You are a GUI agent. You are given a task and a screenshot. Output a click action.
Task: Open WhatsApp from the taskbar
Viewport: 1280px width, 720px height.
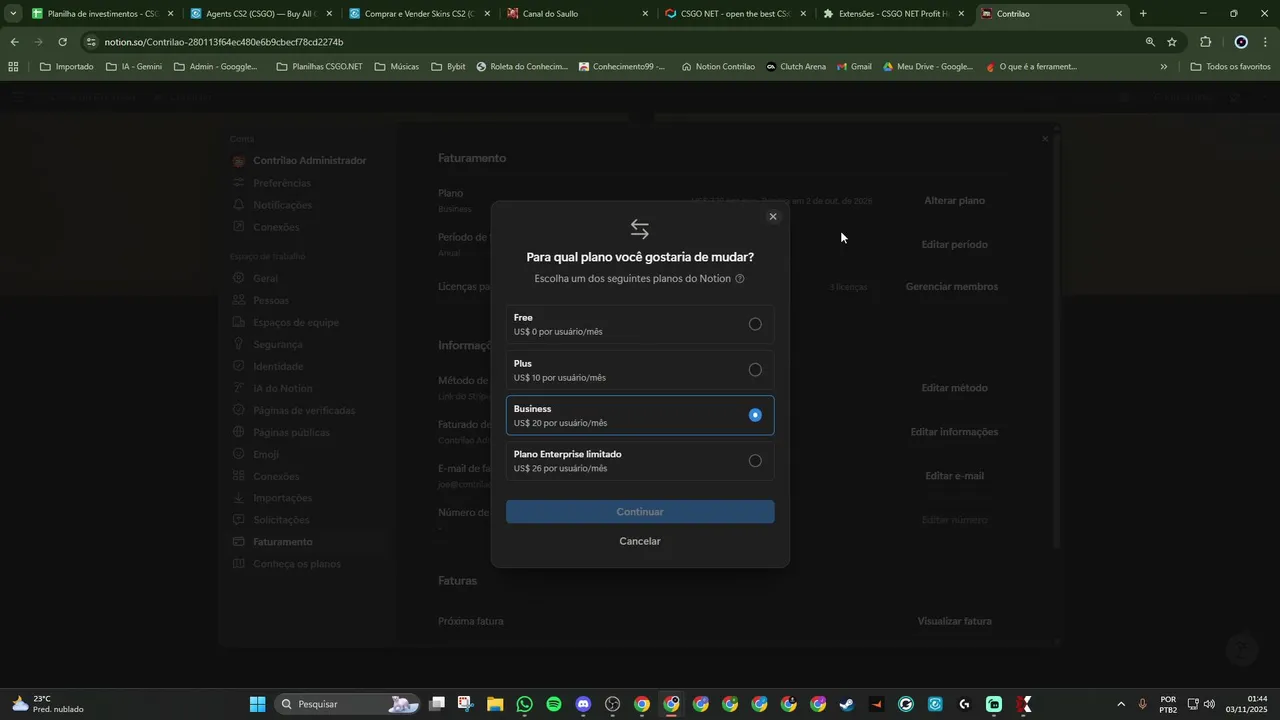coord(525,704)
